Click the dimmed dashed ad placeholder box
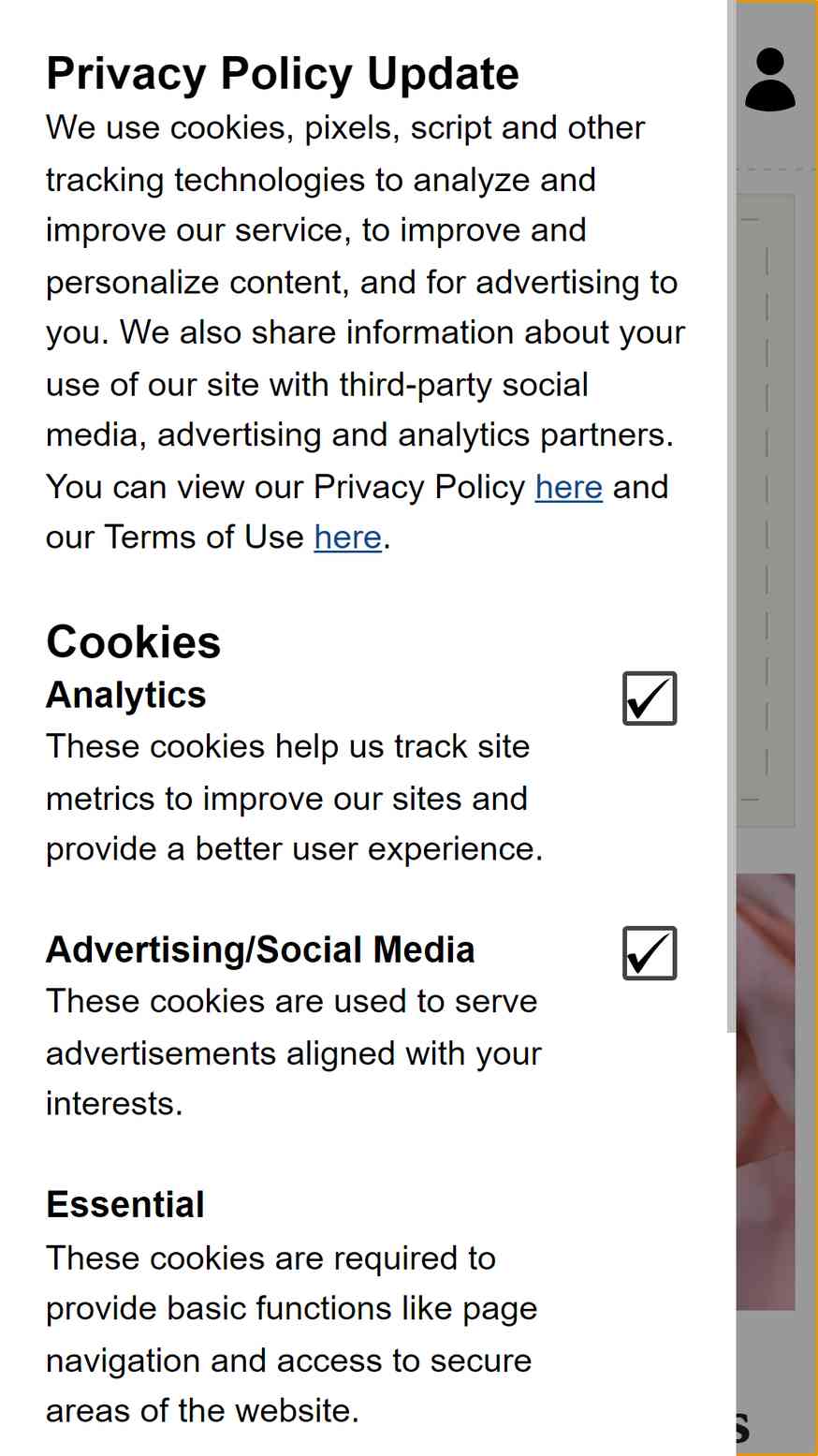This screenshot has height=1456, width=818. pos(766,510)
